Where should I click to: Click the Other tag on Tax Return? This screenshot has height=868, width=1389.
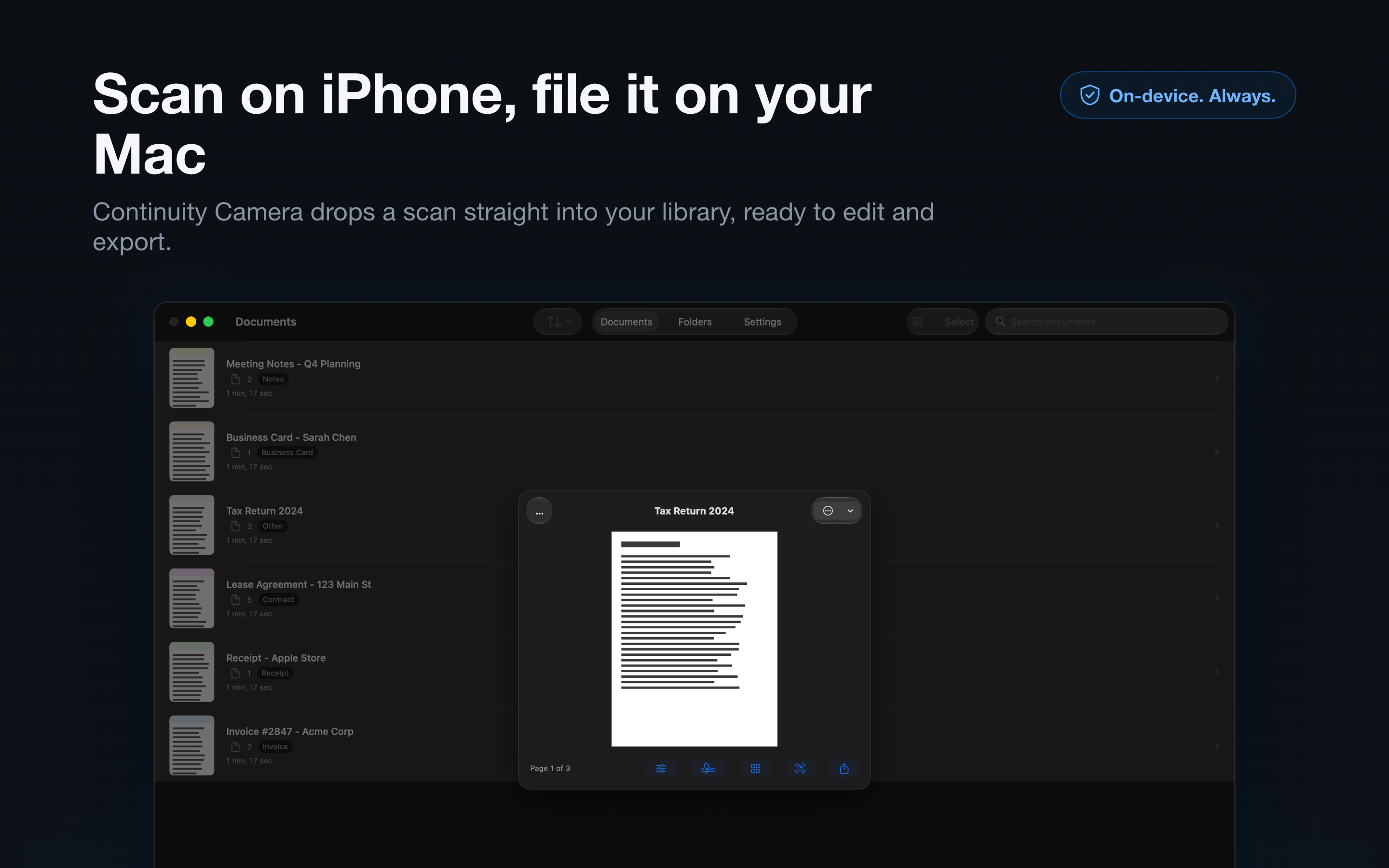click(272, 526)
